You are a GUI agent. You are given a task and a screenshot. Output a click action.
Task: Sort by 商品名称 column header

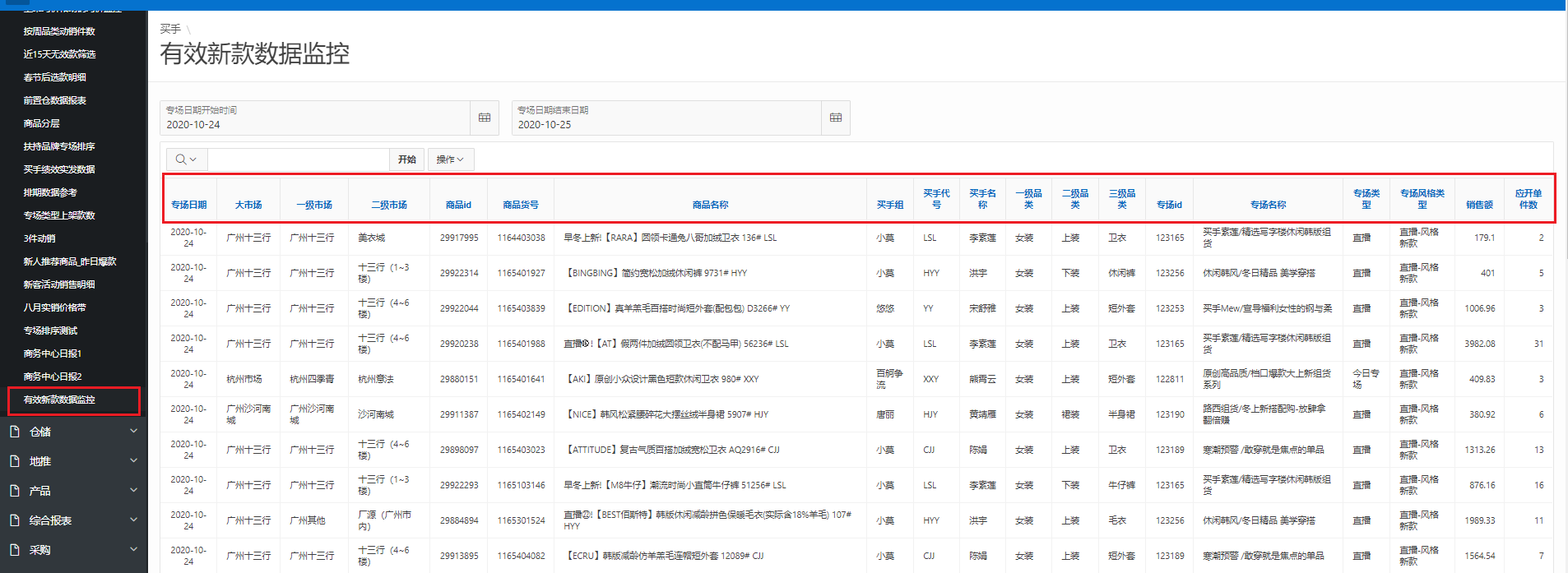point(710,205)
